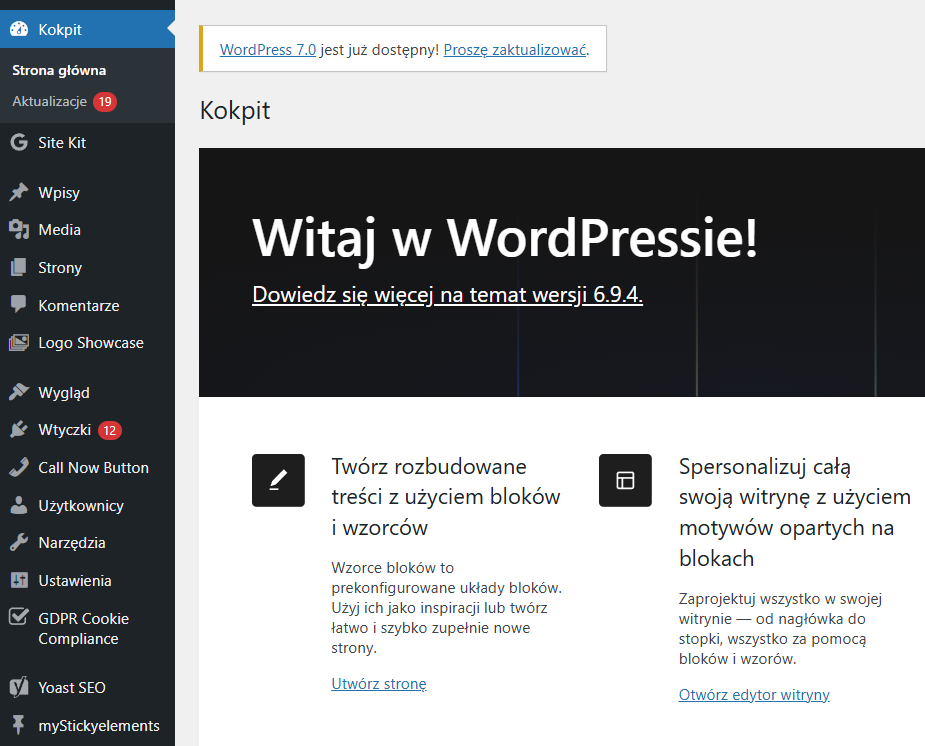925x746 pixels.
Task: Open the Media menu
Action: [87, 229]
